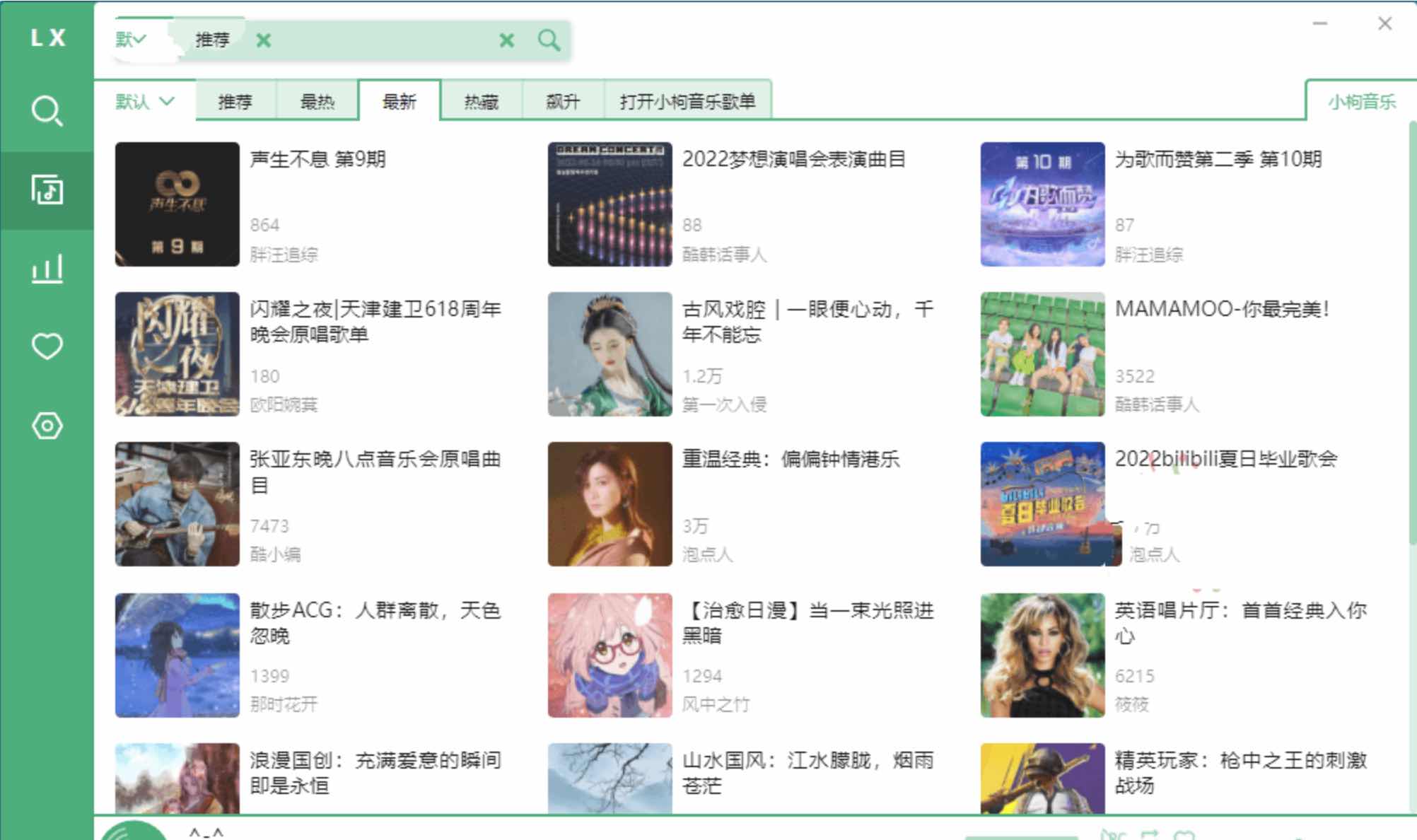Open the leaderboard chart sidebar icon
Viewport: 1417px width, 840px height.
click(x=47, y=269)
